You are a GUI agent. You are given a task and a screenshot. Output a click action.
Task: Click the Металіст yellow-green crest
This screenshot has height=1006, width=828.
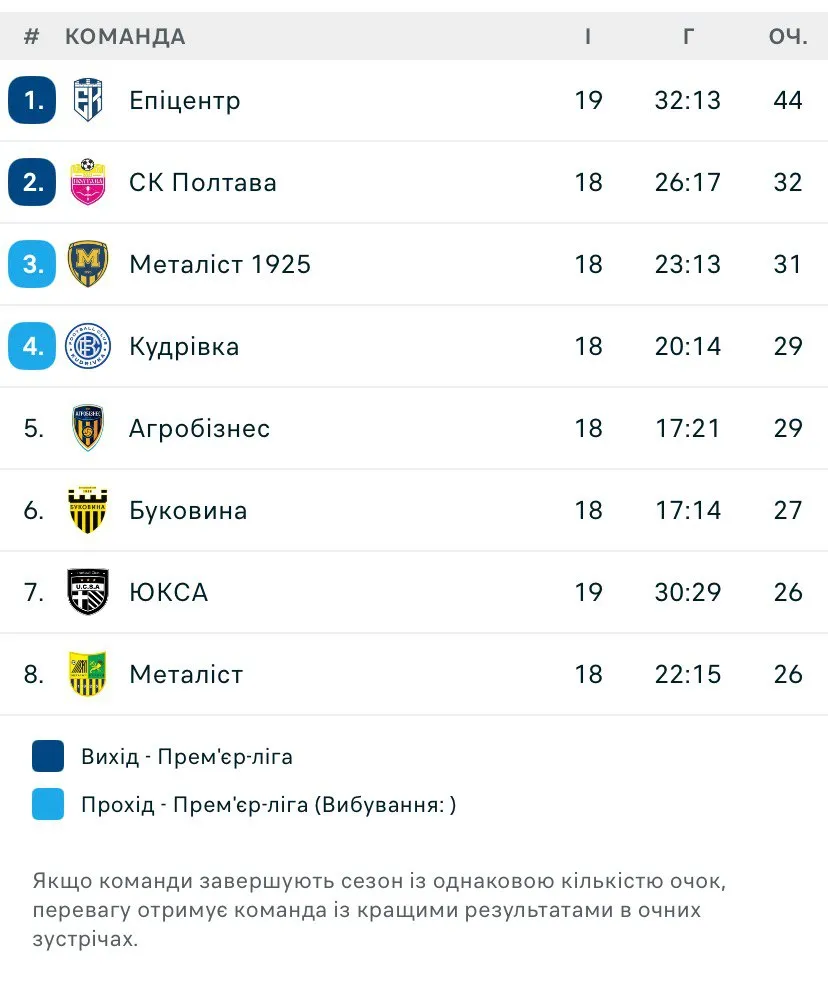point(88,674)
